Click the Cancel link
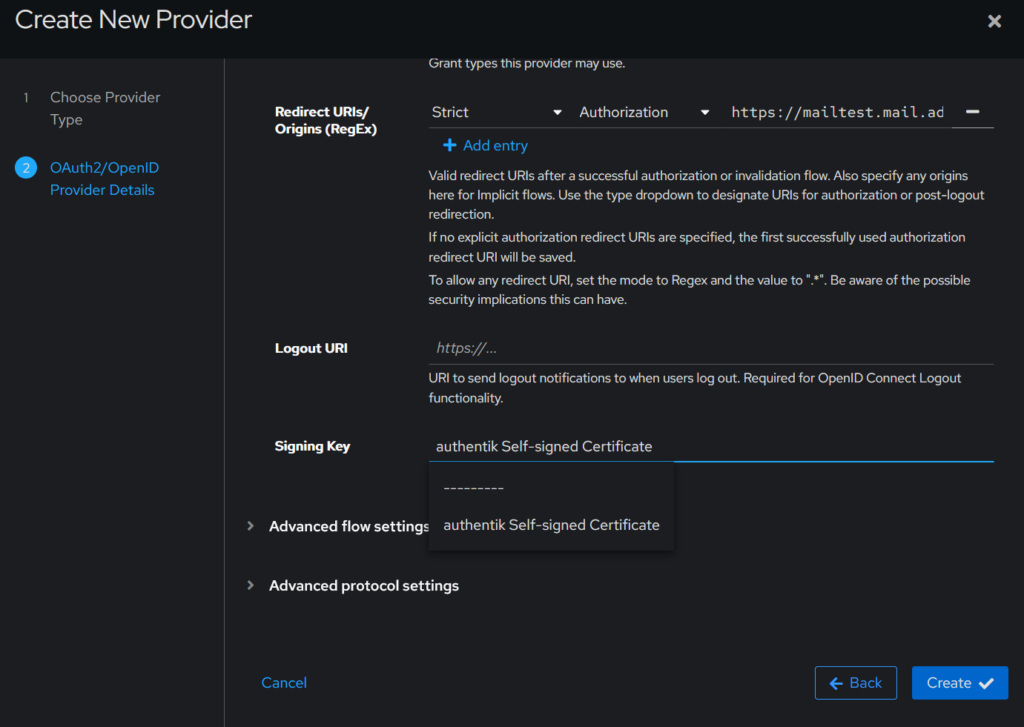Image resolution: width=1024 pixels, height=727 pixels. coord(283,683)
